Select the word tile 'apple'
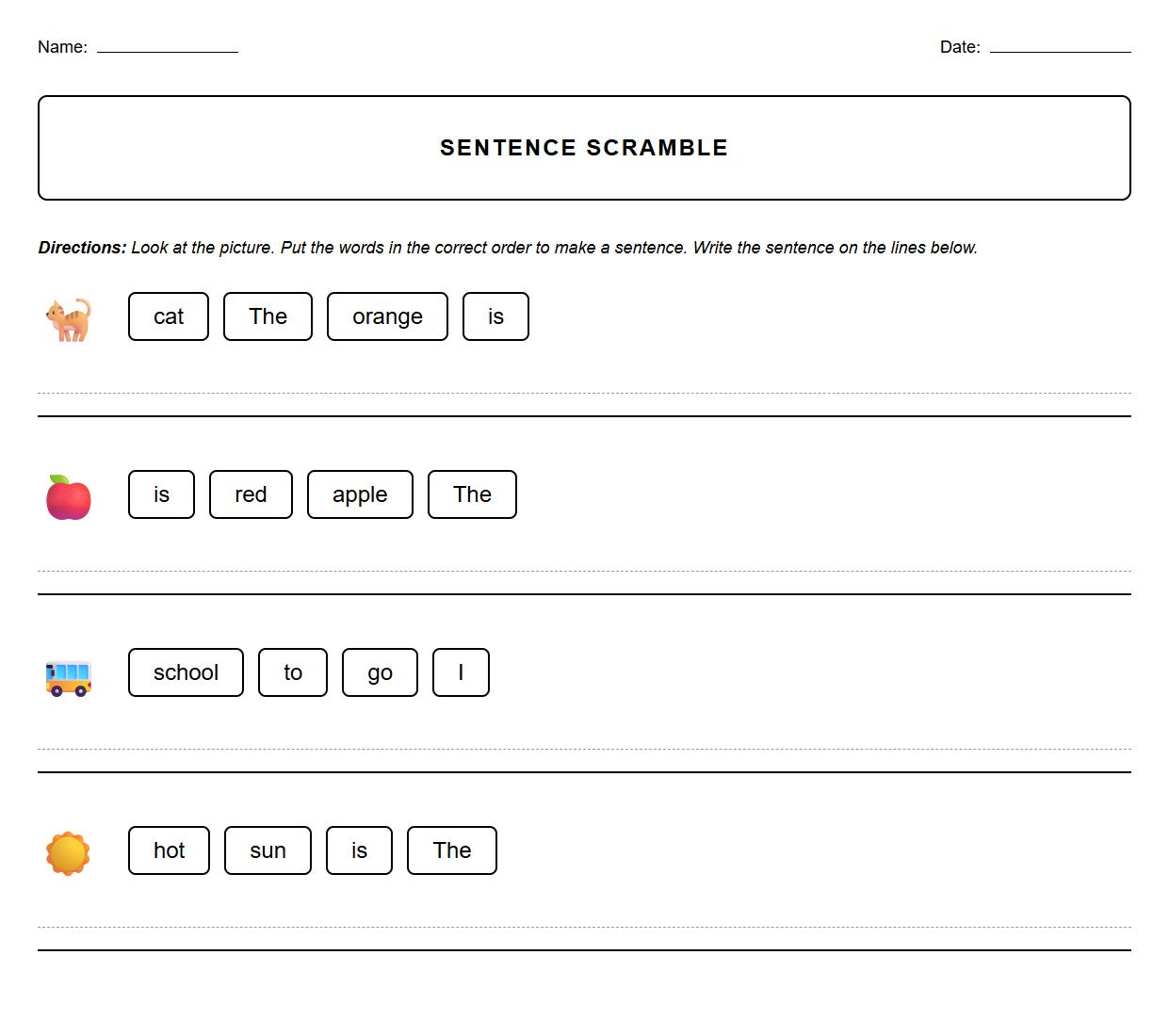Image resolution: width=1169 pixels, height=1036 pixels. click(x=360, y=494)
